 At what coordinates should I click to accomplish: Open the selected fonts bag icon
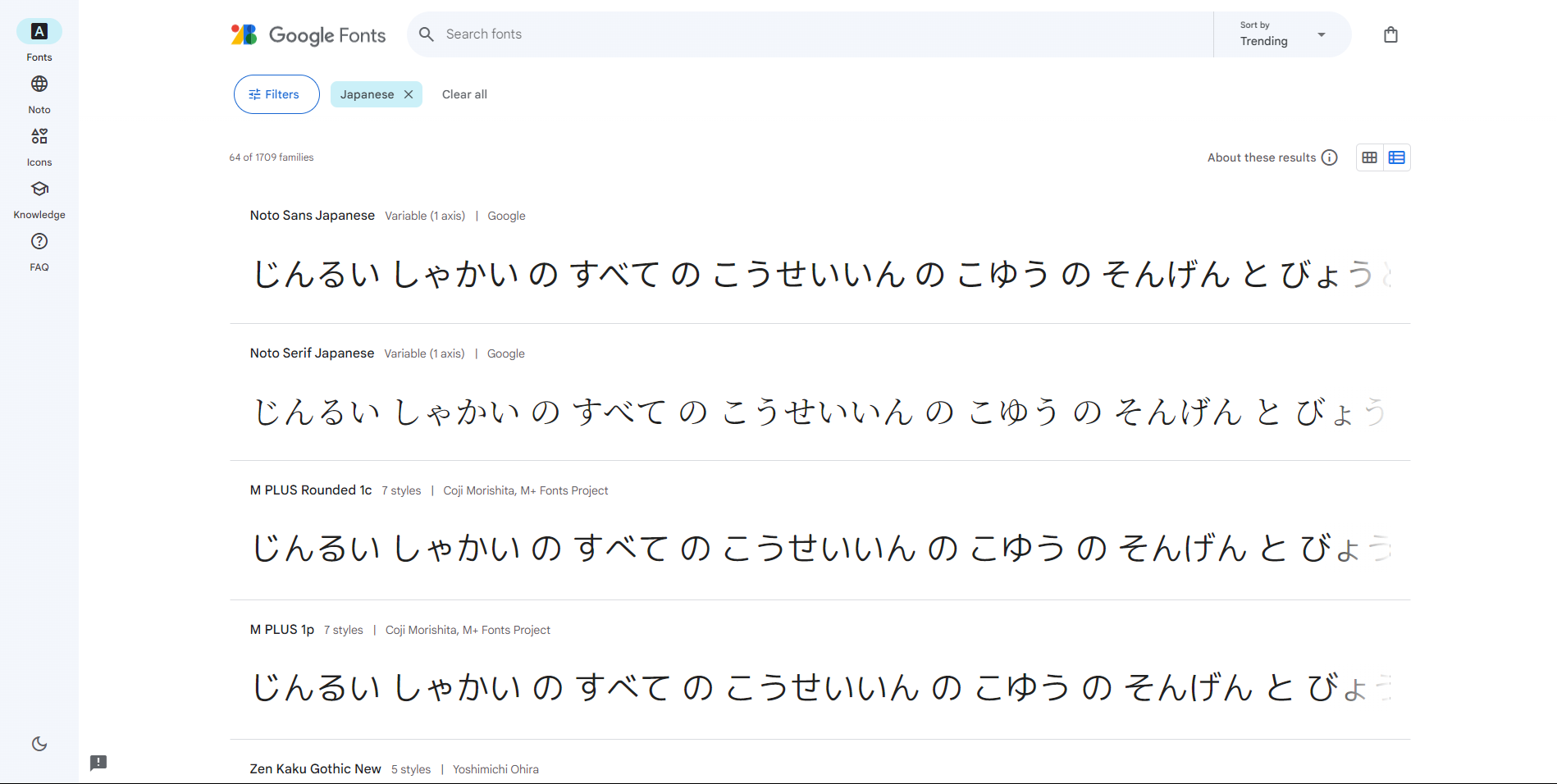pyautogui.click(x=1390, y=34)
